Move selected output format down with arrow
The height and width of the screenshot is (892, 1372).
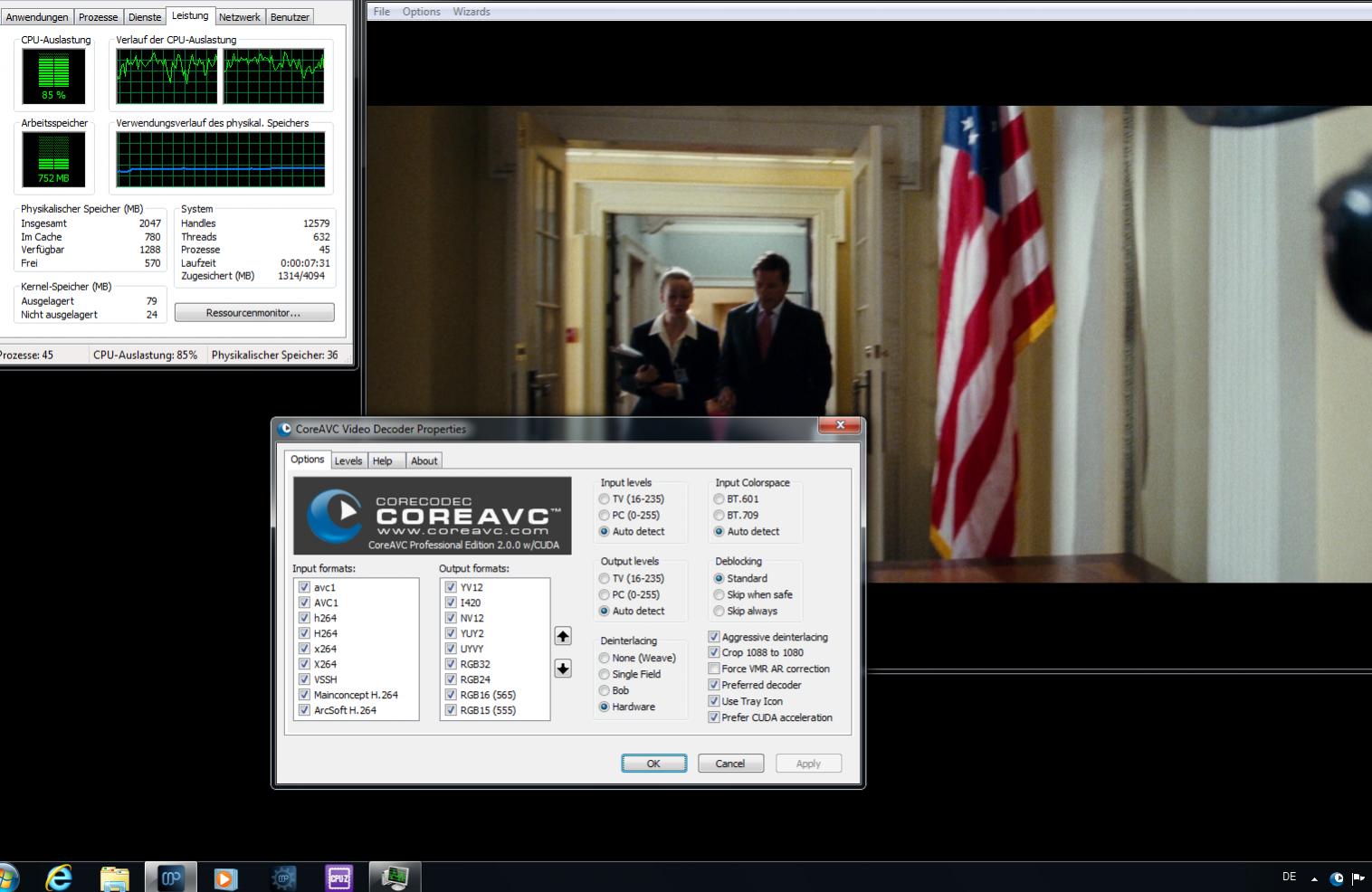(x=563, y=669)
